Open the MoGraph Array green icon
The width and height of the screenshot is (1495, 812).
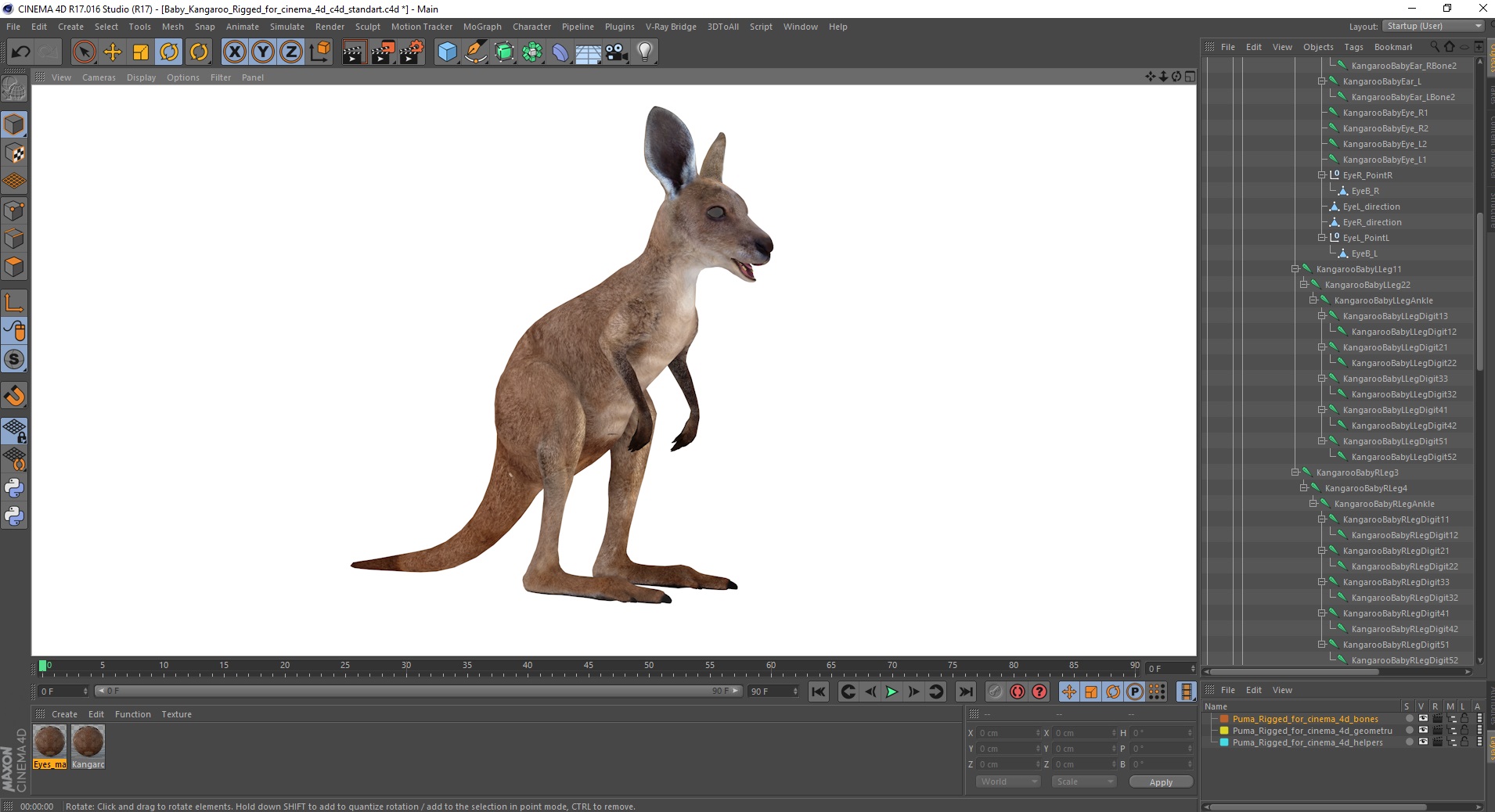532,52
